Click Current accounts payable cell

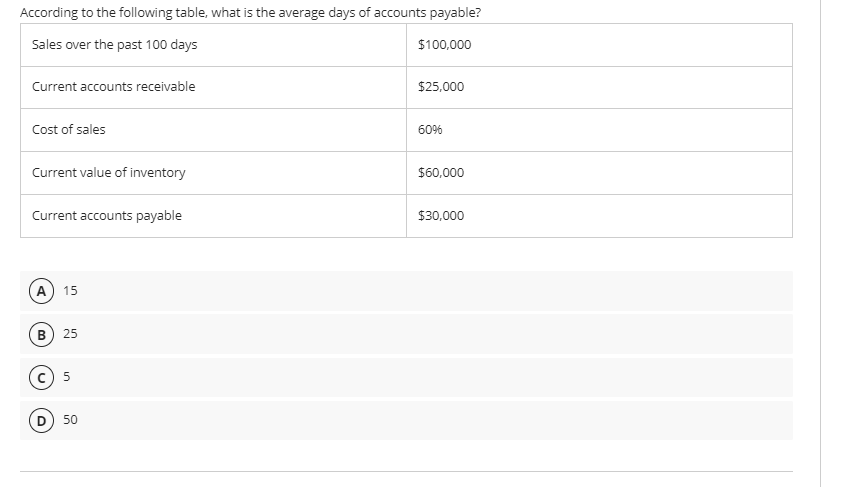point(213,216)
